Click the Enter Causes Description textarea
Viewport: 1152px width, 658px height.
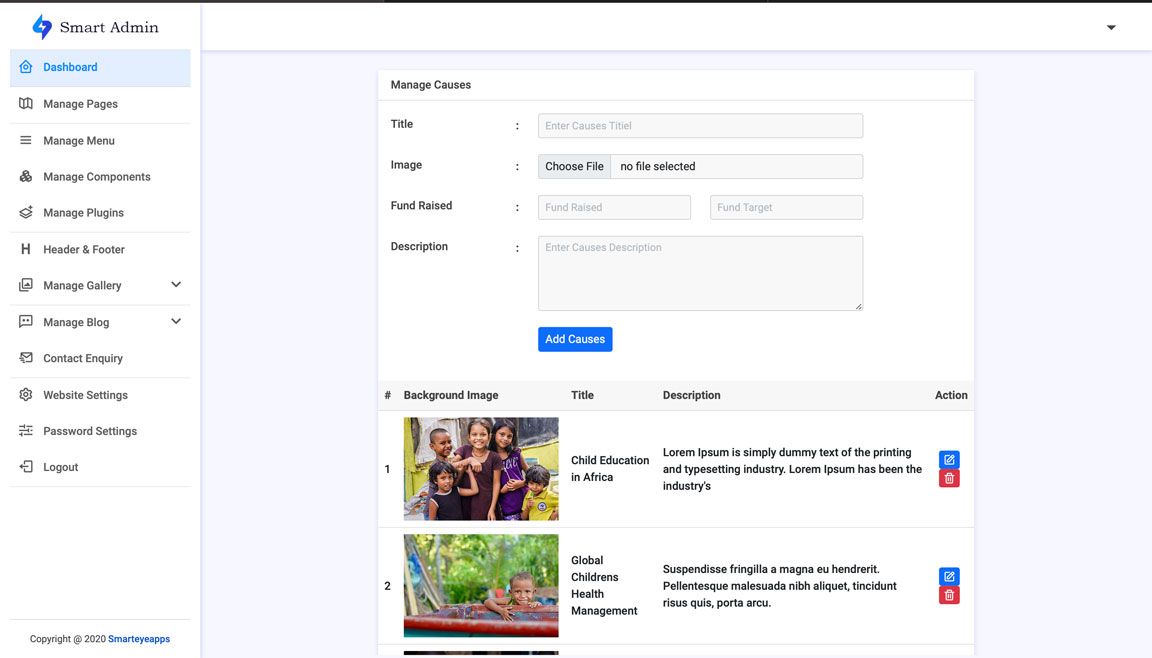tap(700, 273)
